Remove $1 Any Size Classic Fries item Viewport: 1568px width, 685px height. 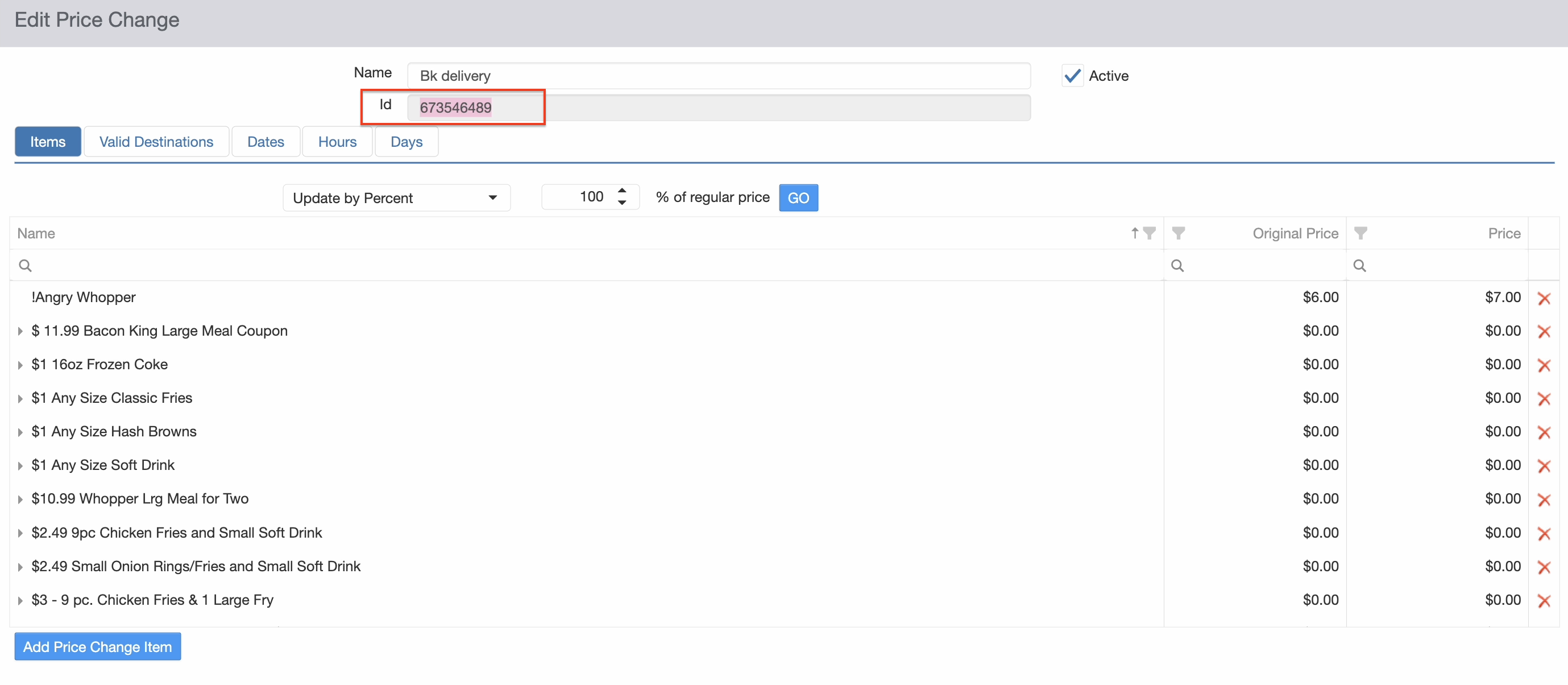(1544, 399)
